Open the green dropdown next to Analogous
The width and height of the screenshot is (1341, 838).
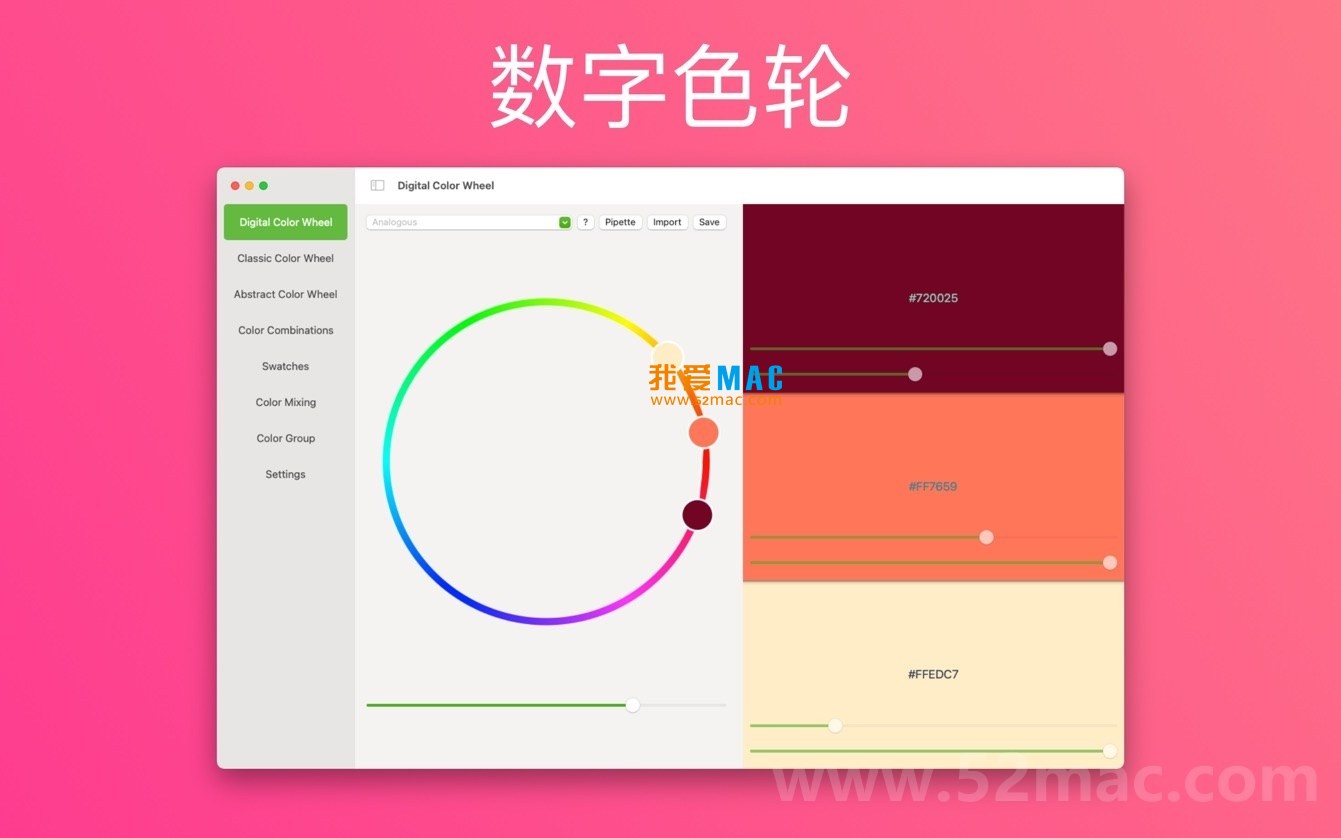(x=563, y=221)
